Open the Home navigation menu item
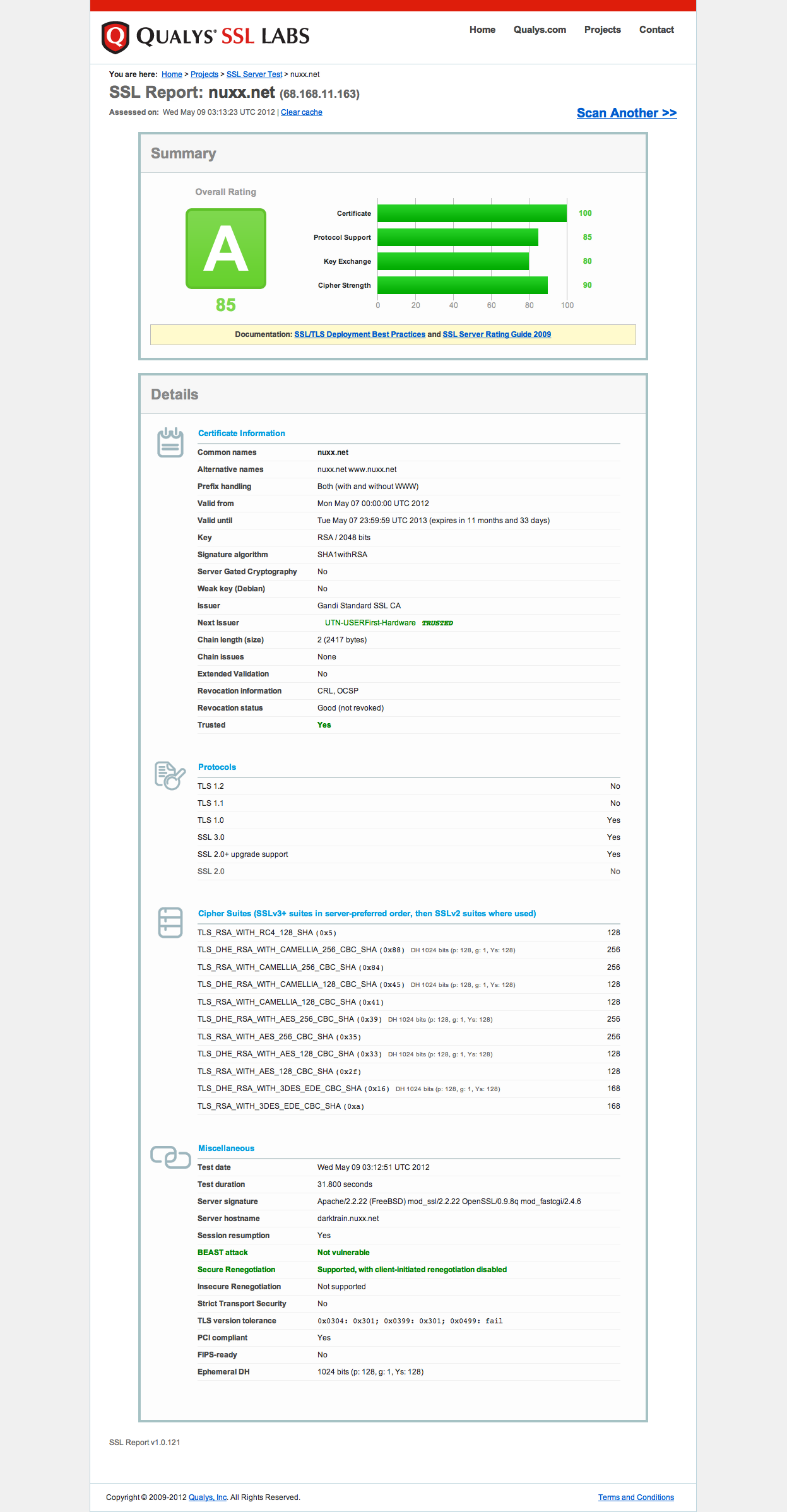This screenshot has width=787, height=1512. click(482, 30)
